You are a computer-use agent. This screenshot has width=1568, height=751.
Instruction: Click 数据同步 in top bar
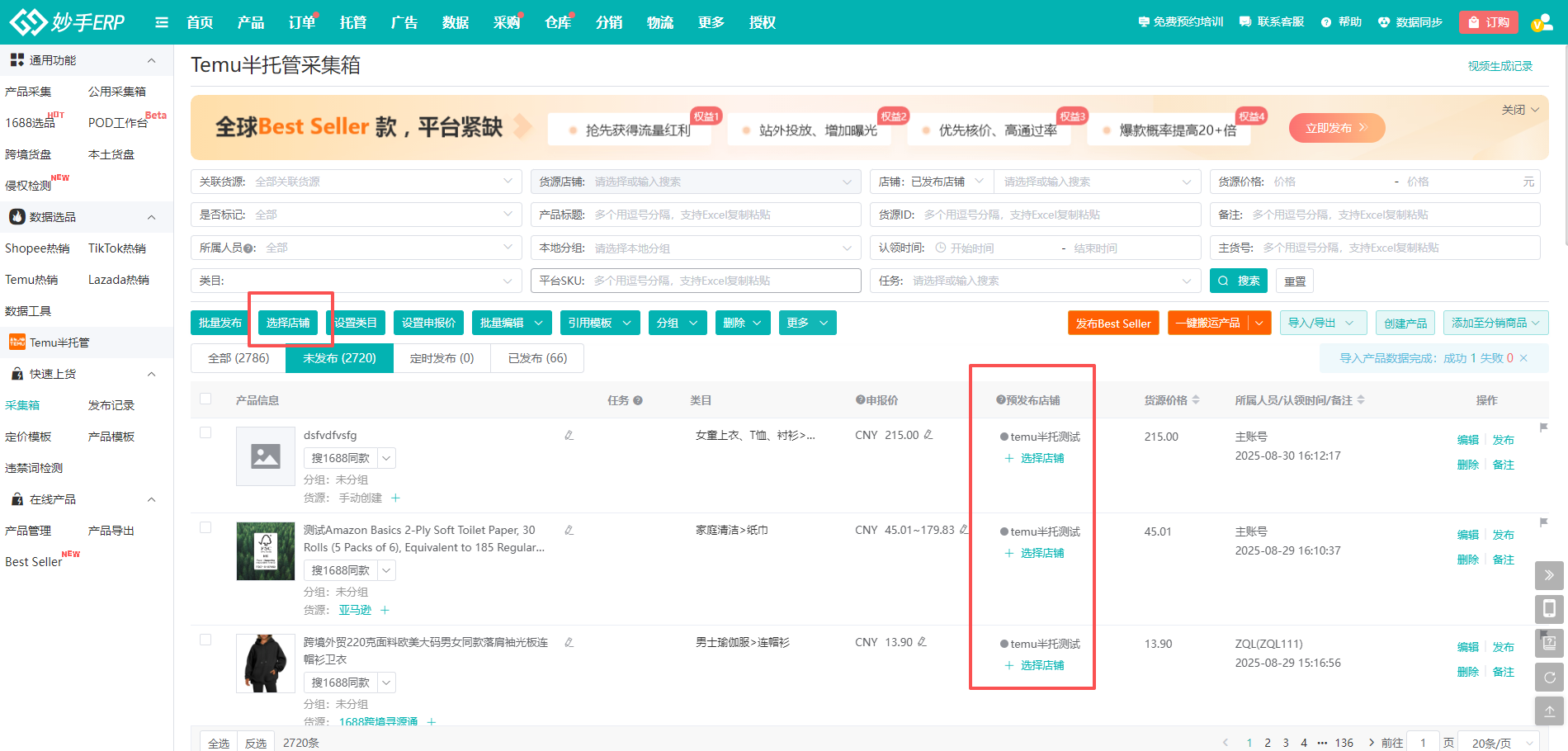point(1410,22)
